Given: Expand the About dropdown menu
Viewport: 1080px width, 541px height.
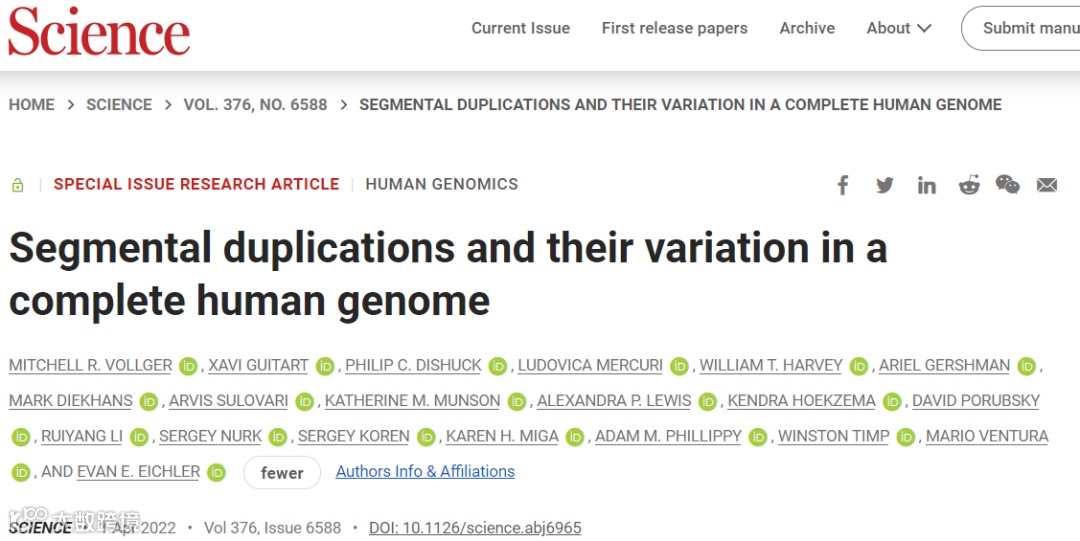Looking at the screenshot, I should [x=898, y=28].
